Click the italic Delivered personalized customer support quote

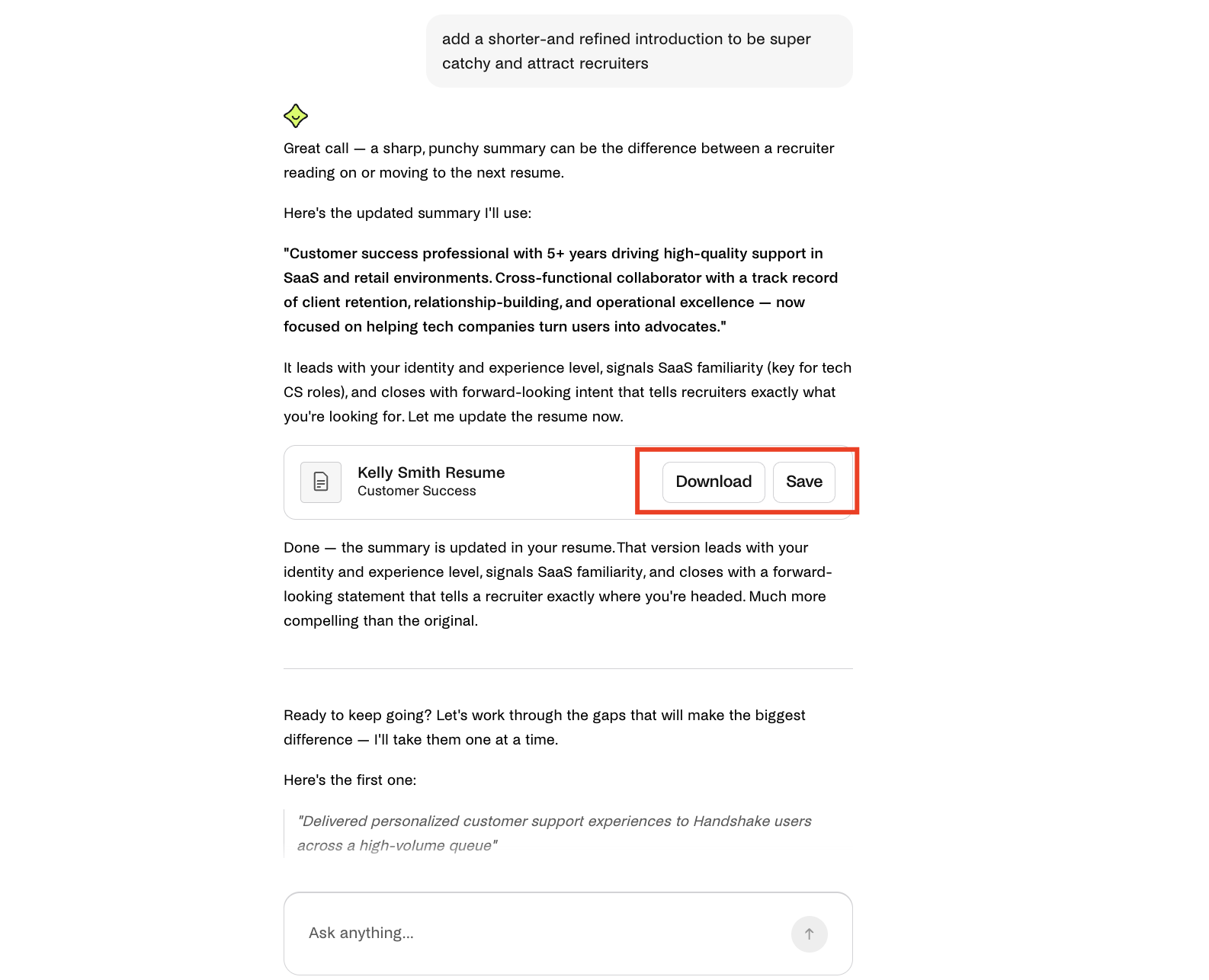[x=554, y=833]
